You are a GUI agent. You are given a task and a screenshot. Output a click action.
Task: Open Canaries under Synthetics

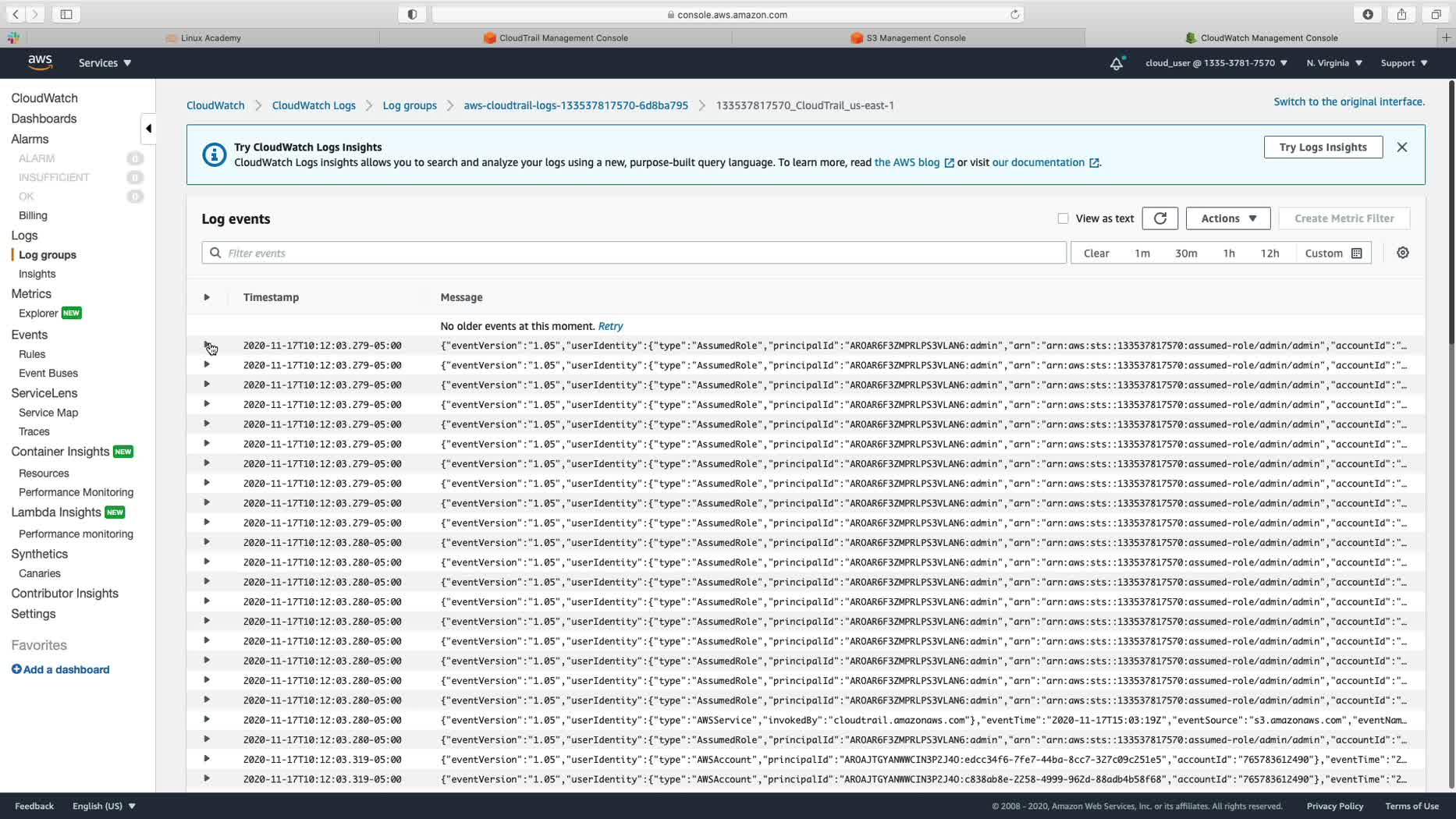click(40, 573)
